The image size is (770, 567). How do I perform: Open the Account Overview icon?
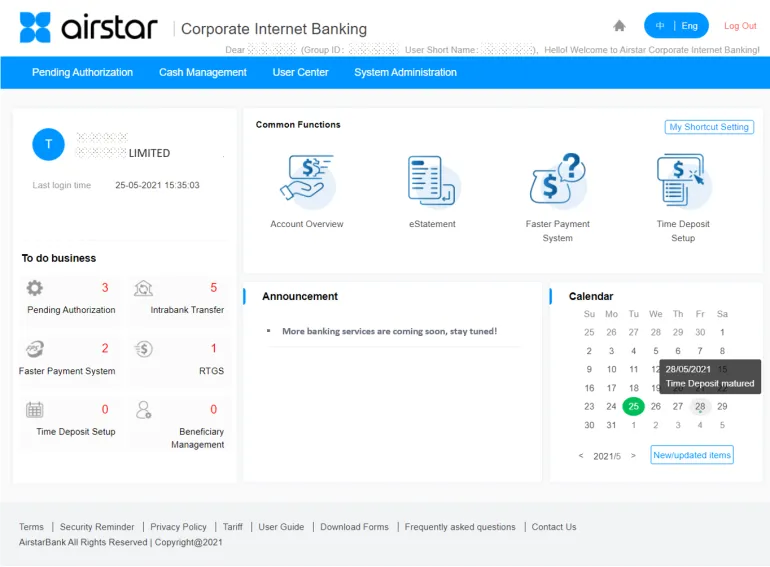tap(307, 182)
